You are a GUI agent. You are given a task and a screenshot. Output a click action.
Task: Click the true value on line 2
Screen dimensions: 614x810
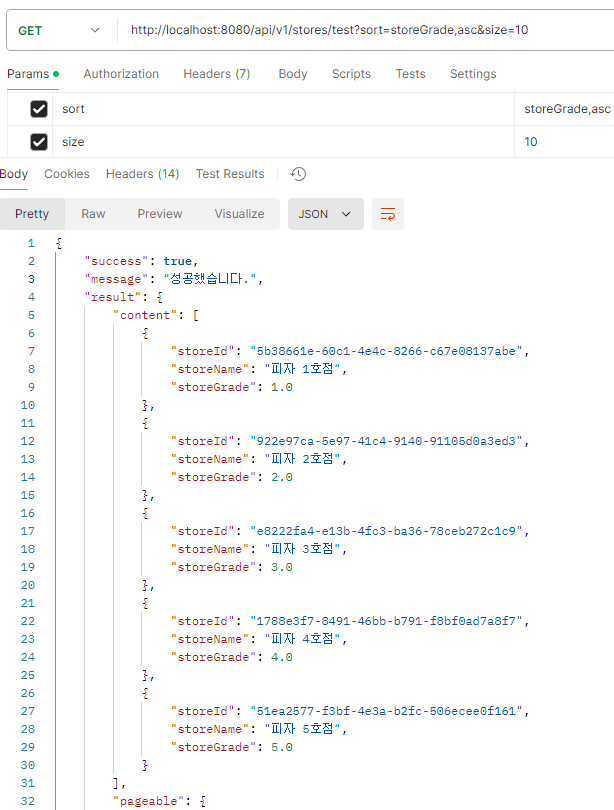[x=177, y=261]
